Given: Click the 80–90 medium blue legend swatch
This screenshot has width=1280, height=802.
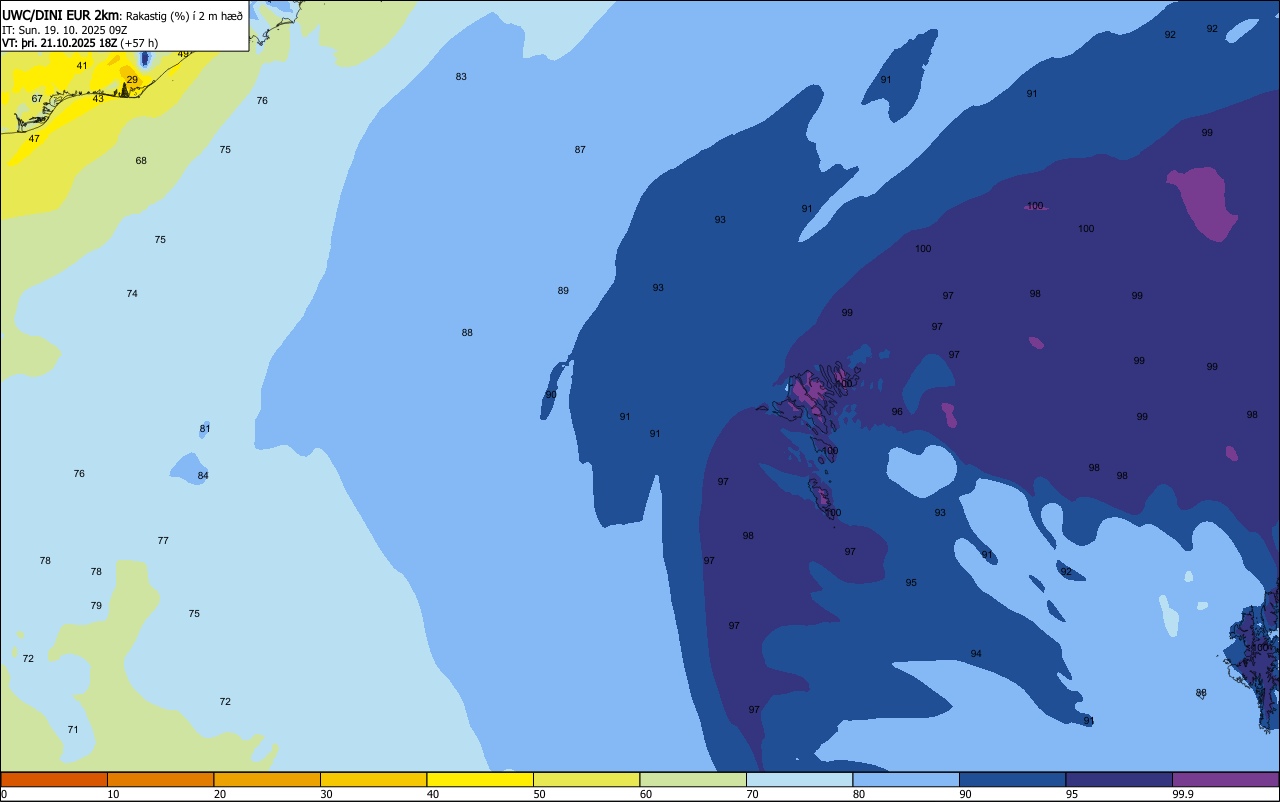Looking at the screenshot, I should [906, 779].
